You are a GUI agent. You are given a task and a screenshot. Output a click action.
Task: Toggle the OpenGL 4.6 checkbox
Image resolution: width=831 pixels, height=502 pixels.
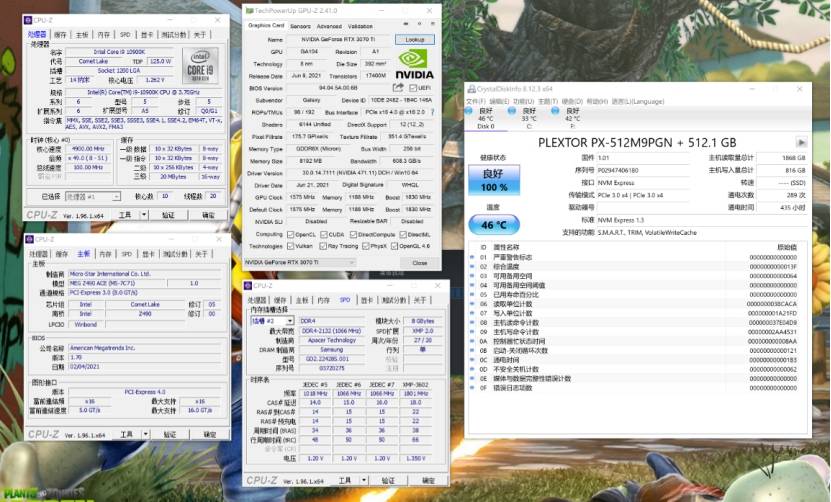[x=394, y=246]
